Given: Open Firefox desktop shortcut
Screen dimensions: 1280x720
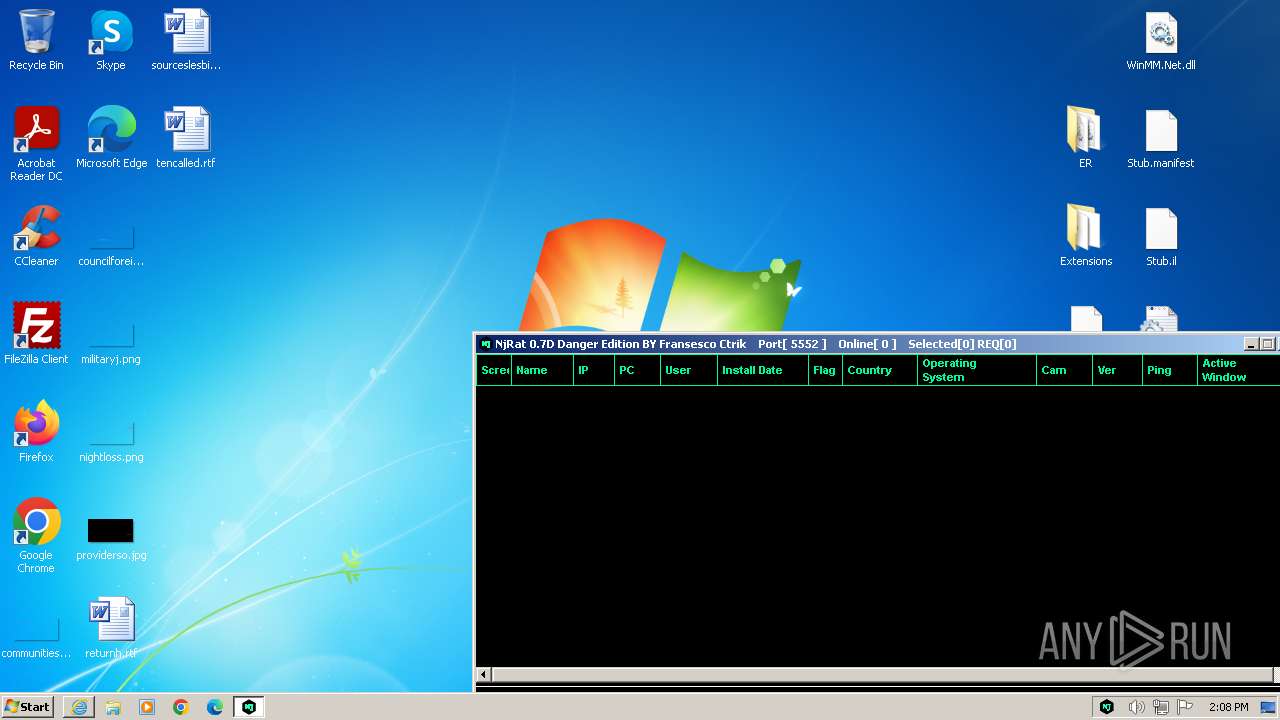Looking at the screenshot, I should [36, 432].
